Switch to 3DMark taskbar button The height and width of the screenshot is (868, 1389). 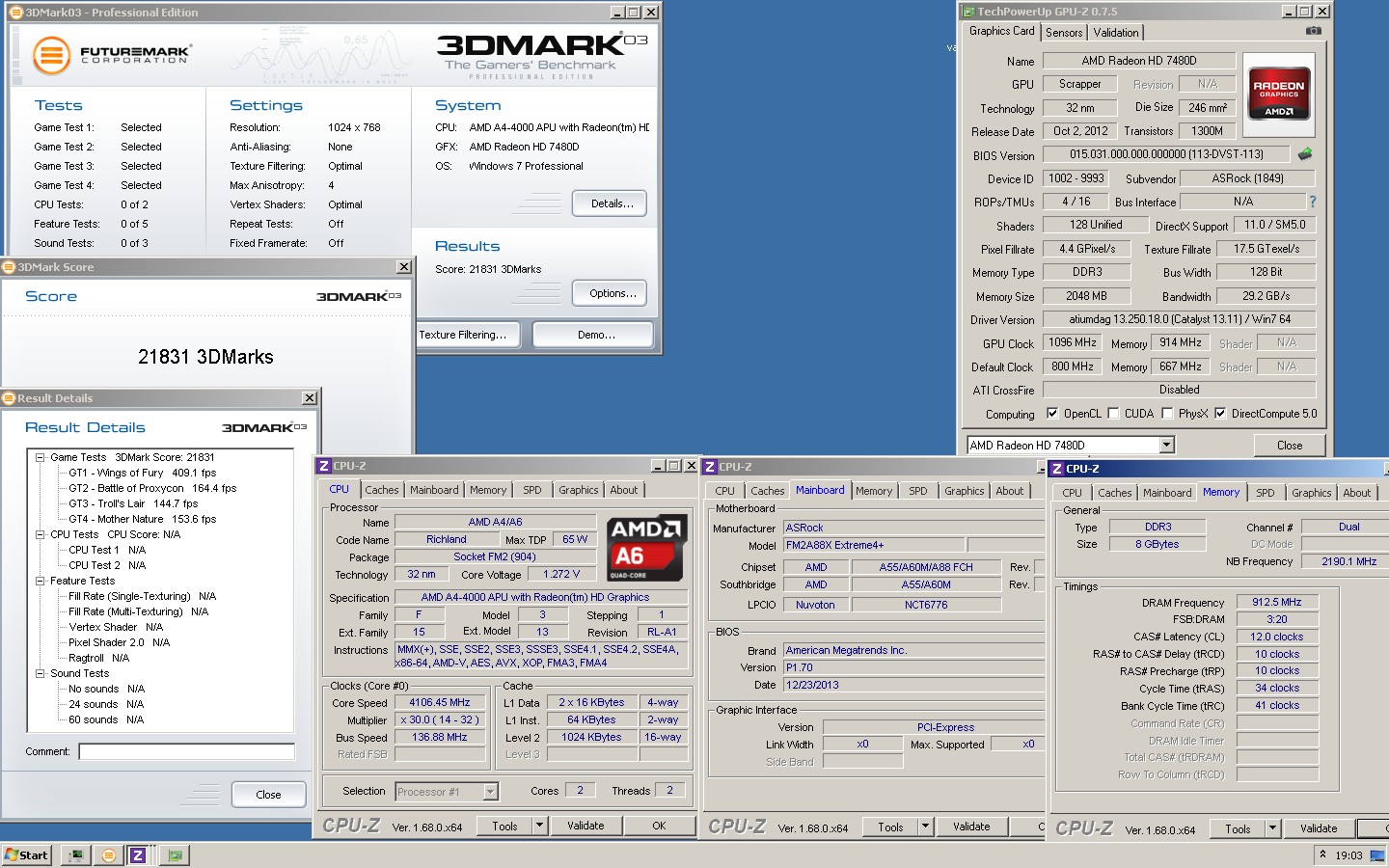coord(108,854)
